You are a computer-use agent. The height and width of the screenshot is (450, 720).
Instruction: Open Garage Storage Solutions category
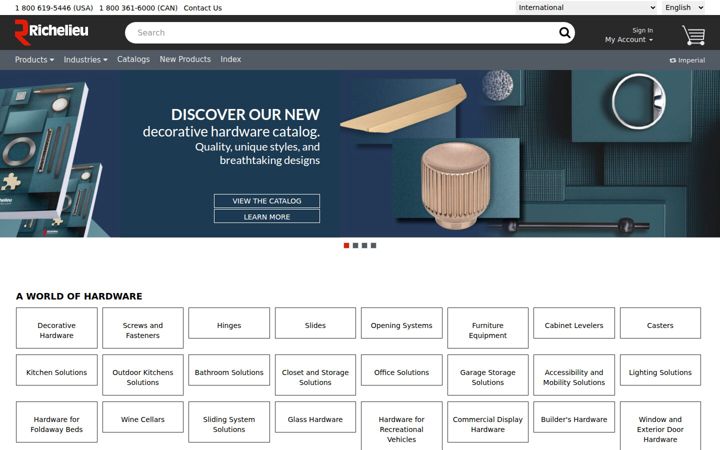click(488, 375)
